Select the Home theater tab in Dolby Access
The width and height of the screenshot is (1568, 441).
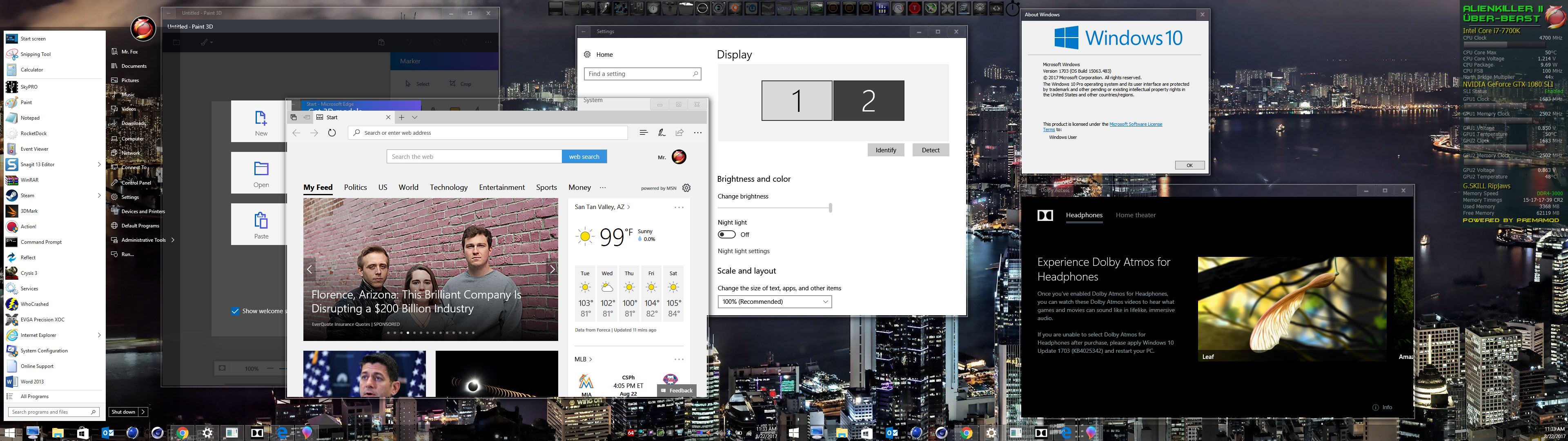(x=1135, y=215)
